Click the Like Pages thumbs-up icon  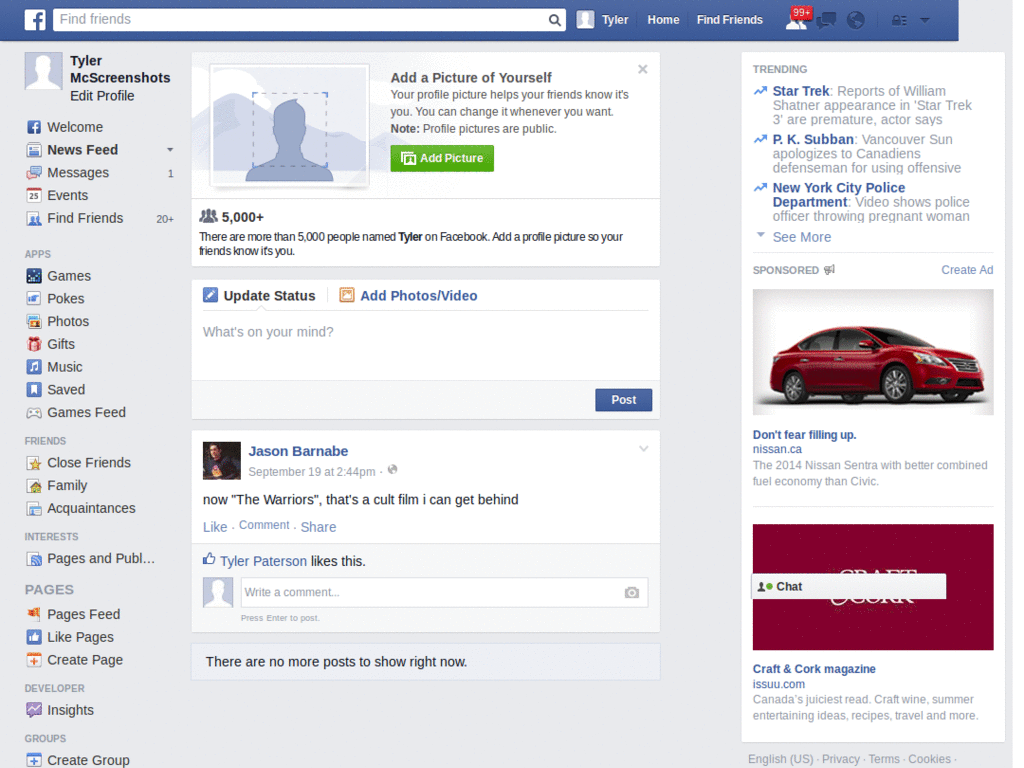[34, 637]
